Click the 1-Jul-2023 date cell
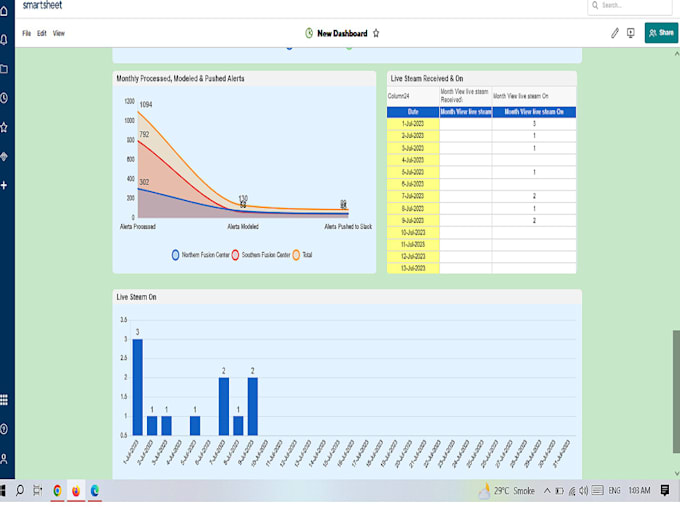Viewport: 680px width, 510px height. pos(413,124)
